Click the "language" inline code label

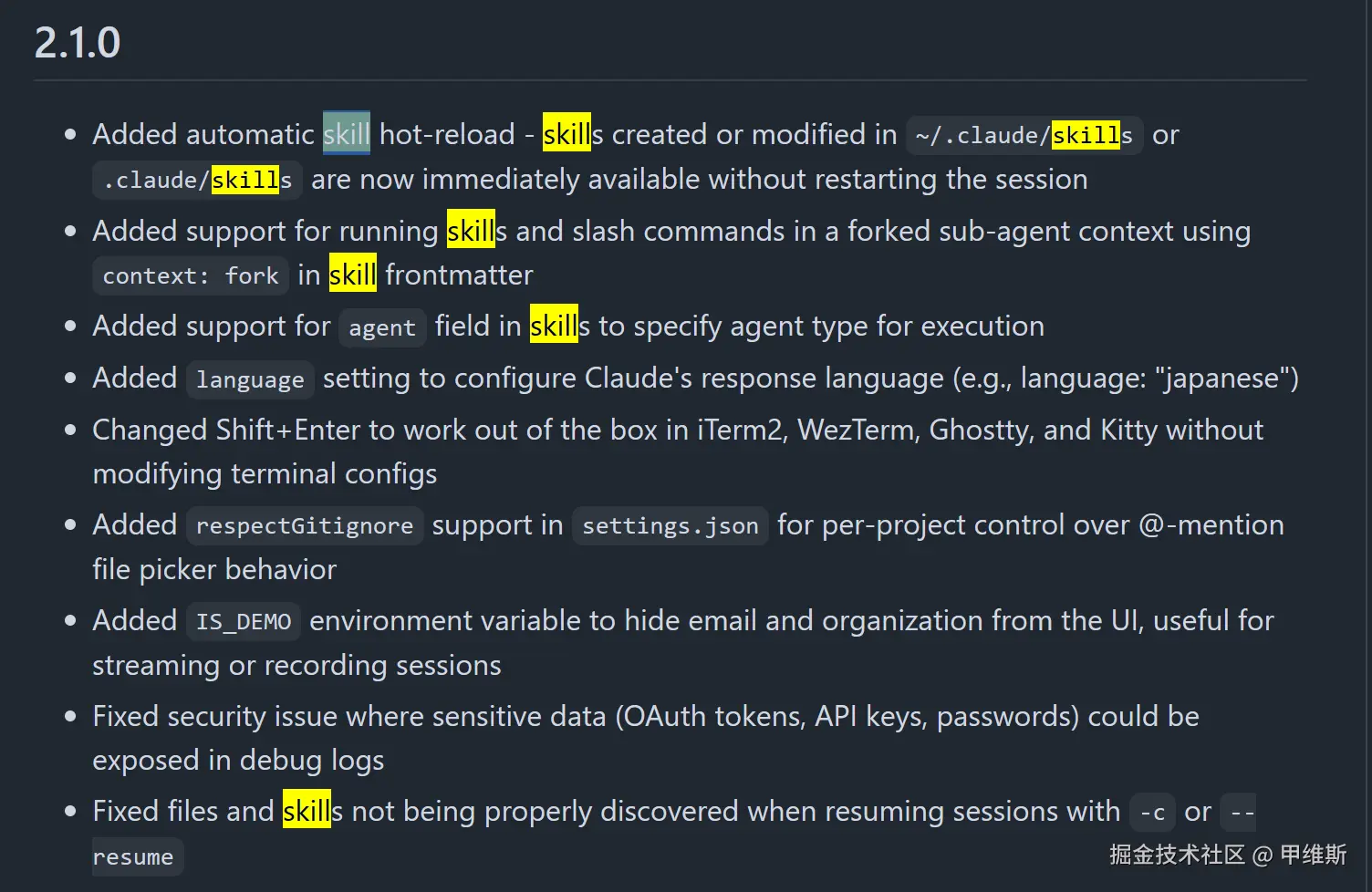click(250, 379)
